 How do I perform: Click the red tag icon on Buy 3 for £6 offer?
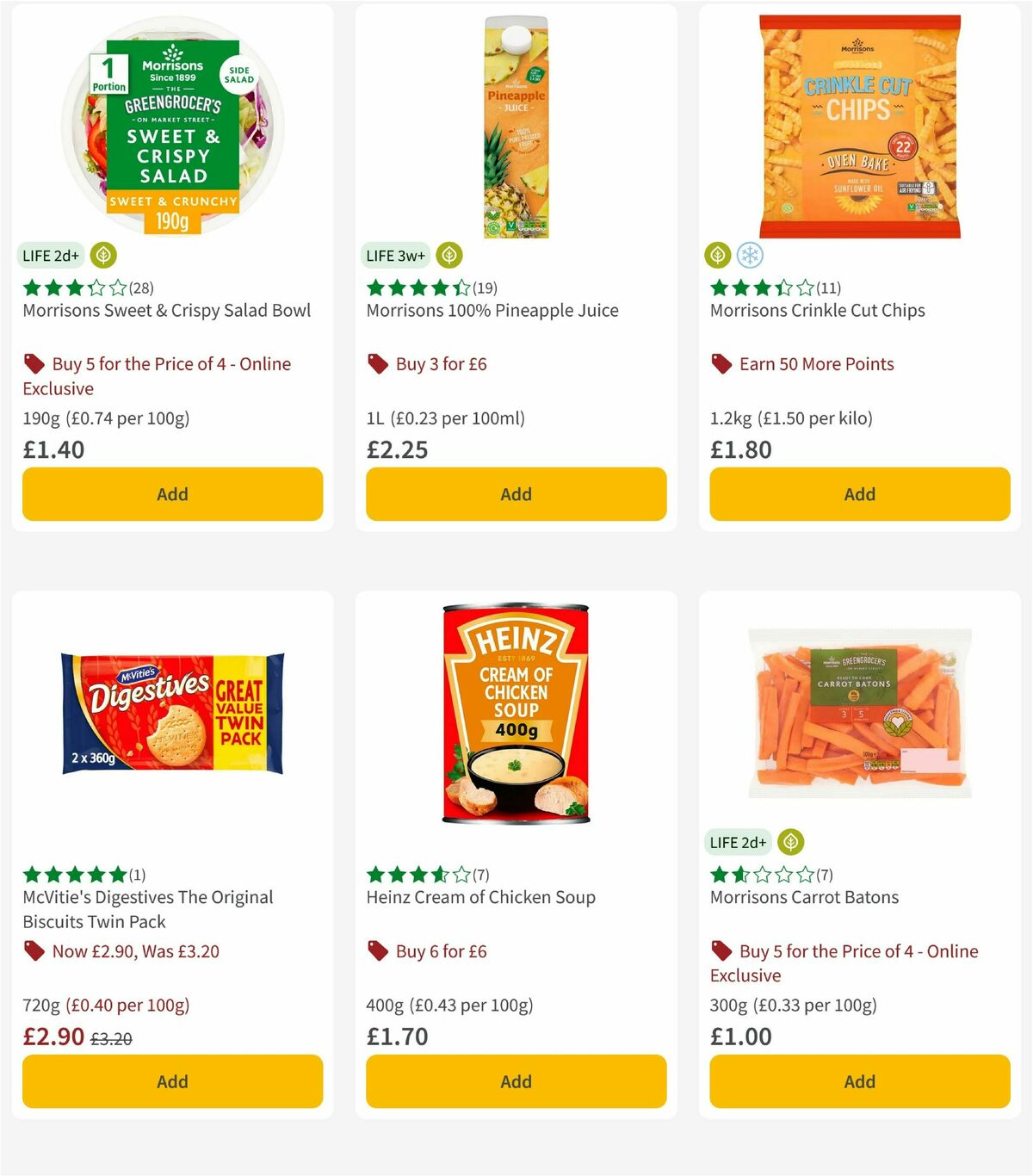click(x=376, y=363)
